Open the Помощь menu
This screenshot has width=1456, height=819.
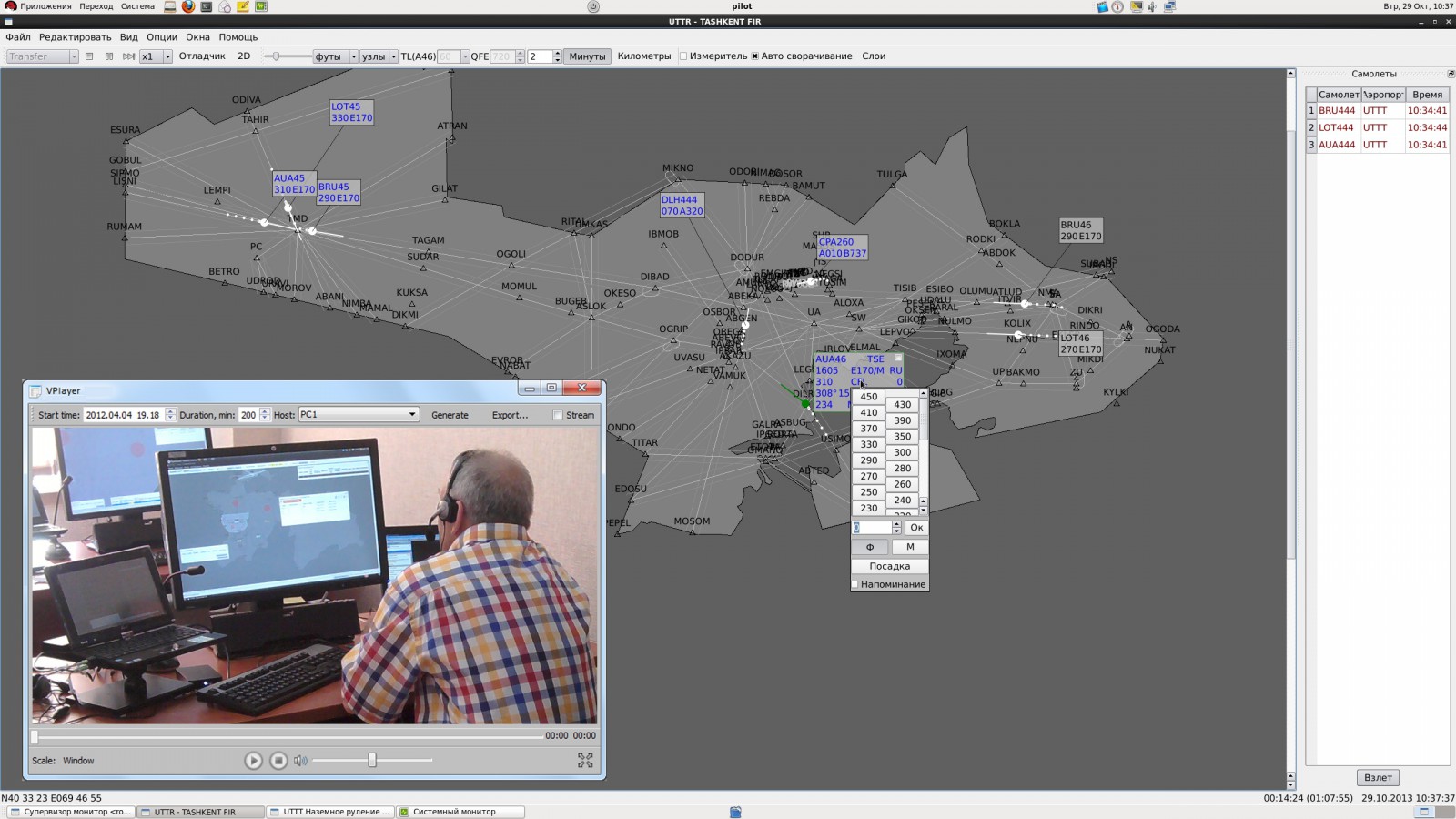[238, 37]
